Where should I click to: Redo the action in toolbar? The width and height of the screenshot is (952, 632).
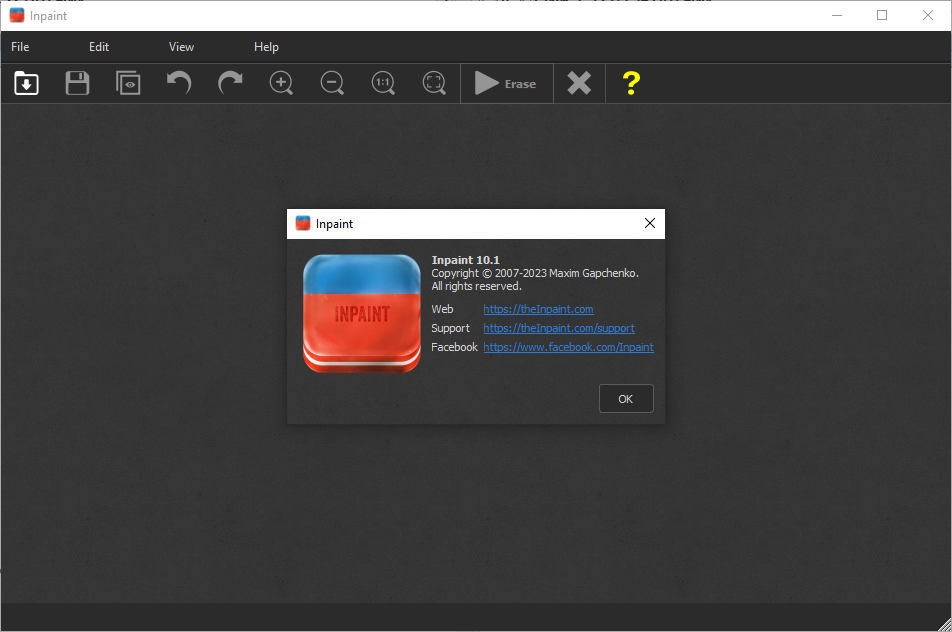(x=230, y=83)
